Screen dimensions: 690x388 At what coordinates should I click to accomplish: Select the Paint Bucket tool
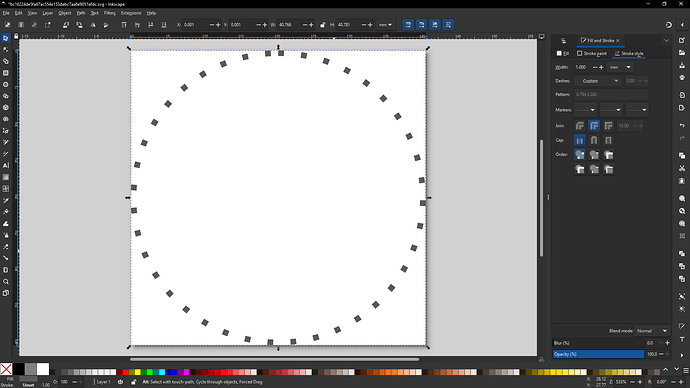(x=6, y=212)
